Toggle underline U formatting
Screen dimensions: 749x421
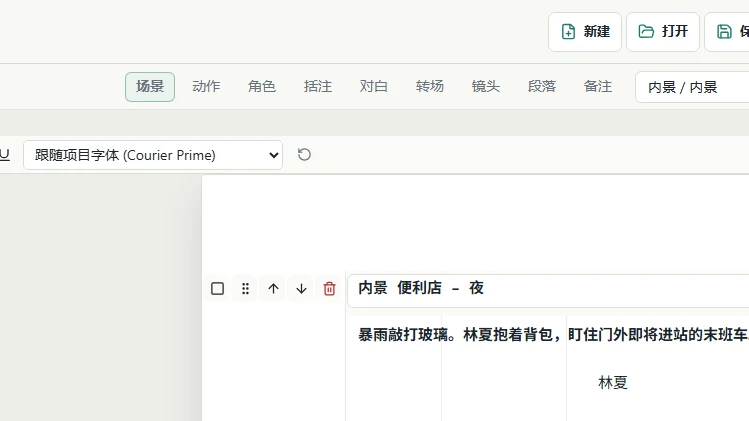[x=5, y=154]
